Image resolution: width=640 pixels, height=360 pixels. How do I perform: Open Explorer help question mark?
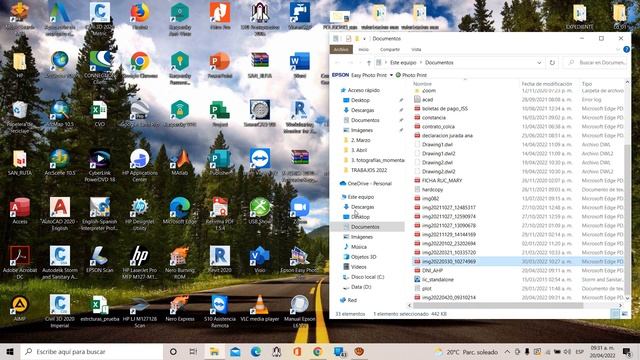626,49
